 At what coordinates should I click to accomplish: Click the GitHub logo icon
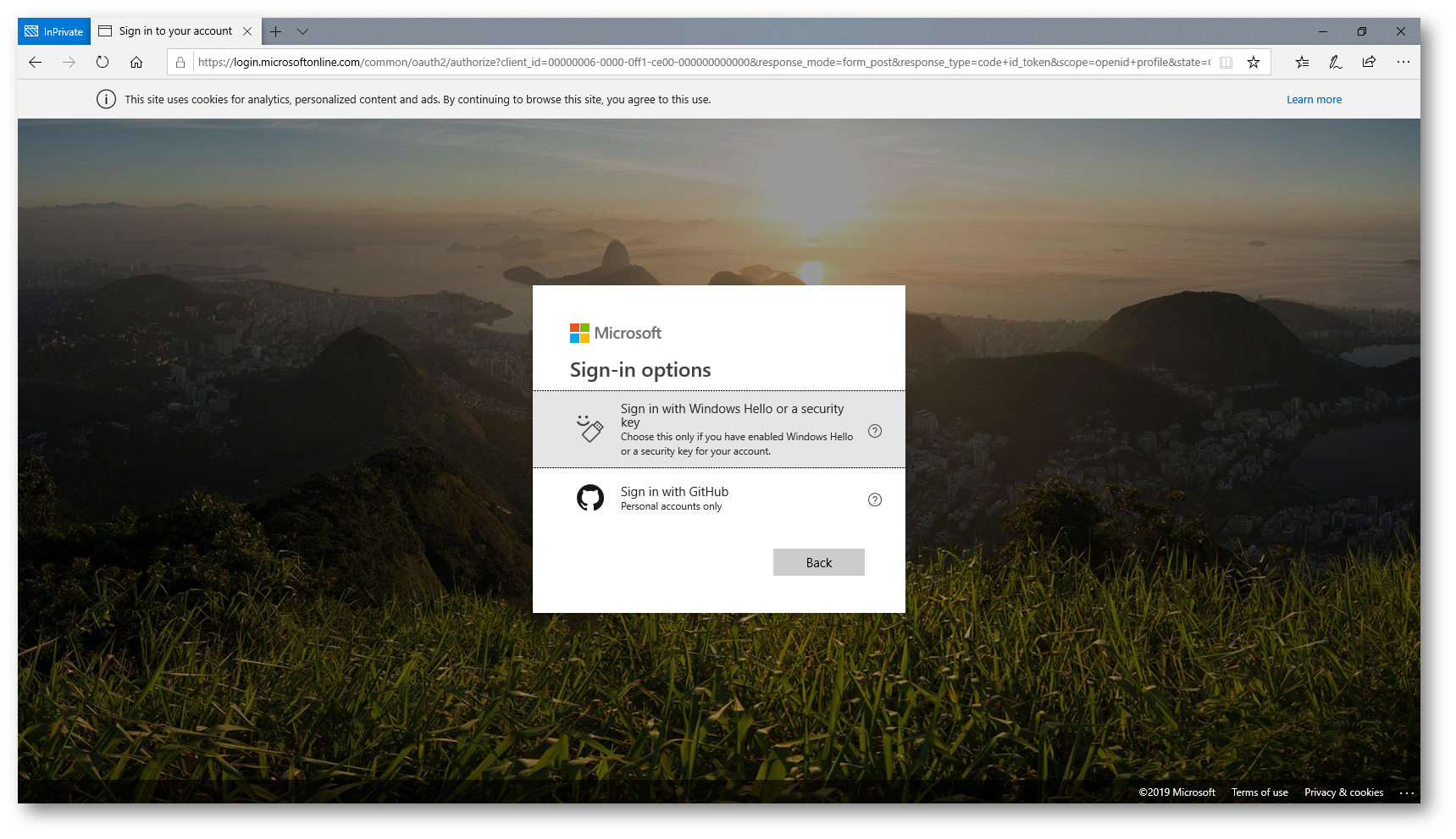(590, 498)
